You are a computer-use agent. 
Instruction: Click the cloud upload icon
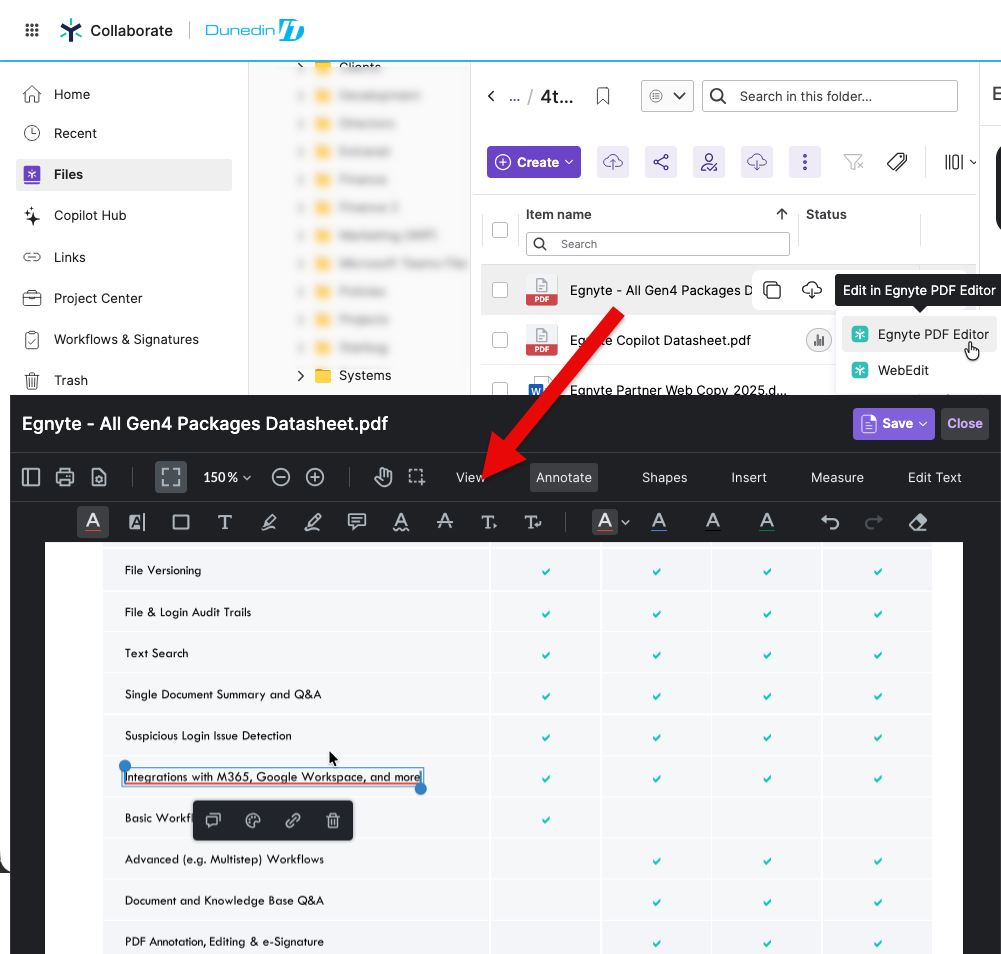[613, 162]
